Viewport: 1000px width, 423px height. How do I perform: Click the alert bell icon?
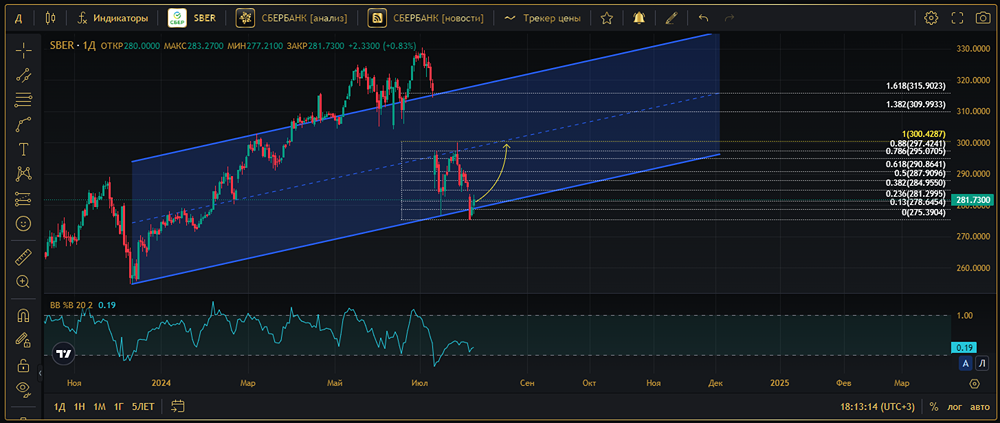638,18
